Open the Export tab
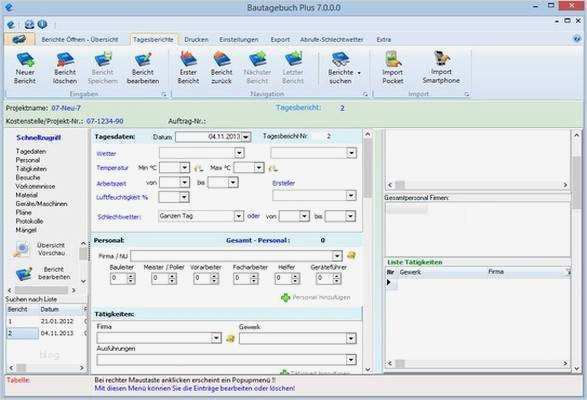587x400 pixels. (x=280, y=39)
